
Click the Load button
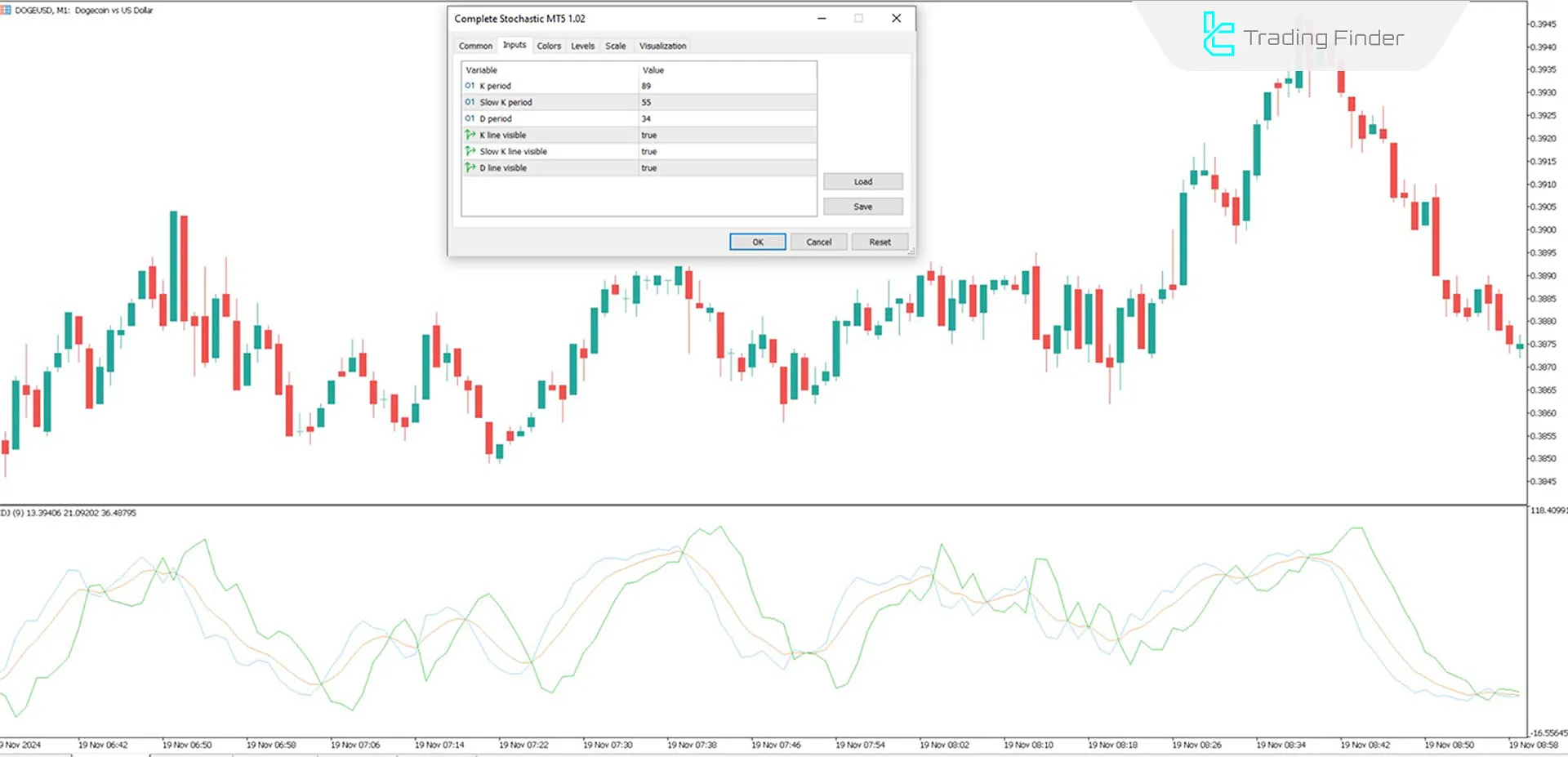862,181
